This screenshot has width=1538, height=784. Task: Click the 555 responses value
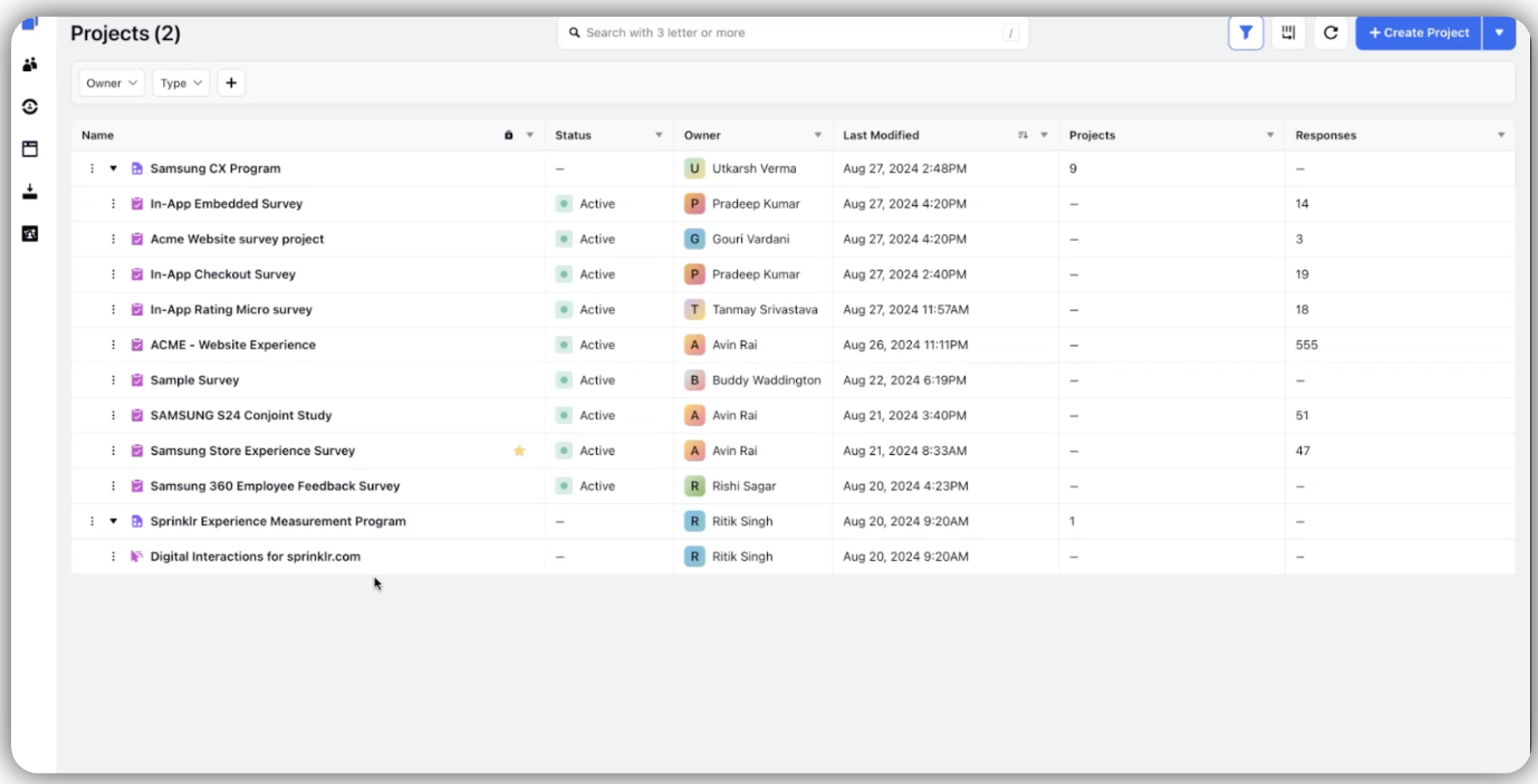point(1306,345)
